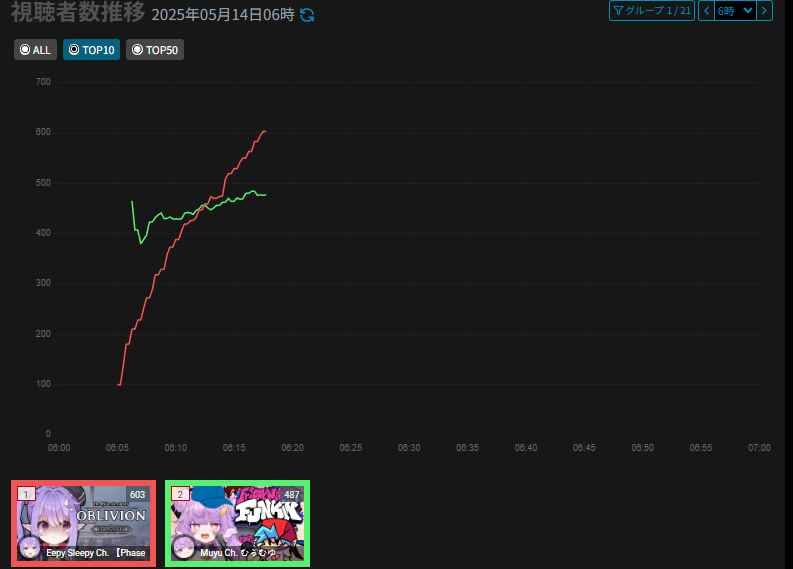793x569 pixels.
Task: Click the Muyu Ch. channel avatar
Action: pos(184,547)
